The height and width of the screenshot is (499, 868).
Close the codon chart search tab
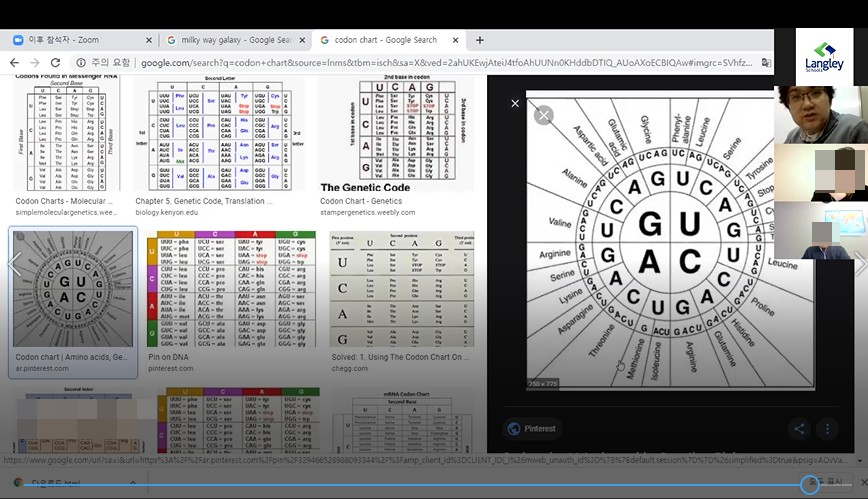(x=455, y=40)
